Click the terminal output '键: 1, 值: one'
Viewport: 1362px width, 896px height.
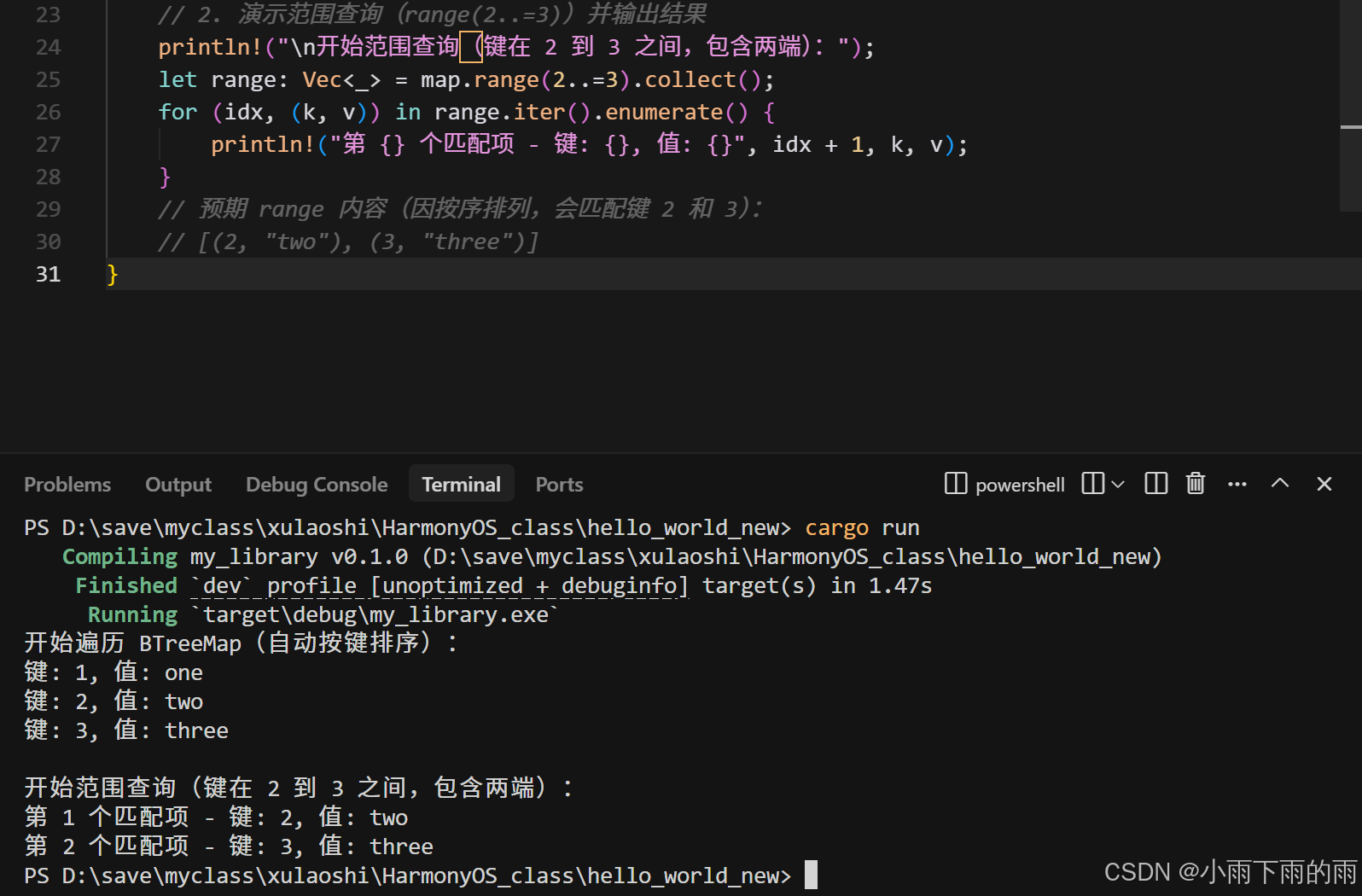click(x=113, y=673)
